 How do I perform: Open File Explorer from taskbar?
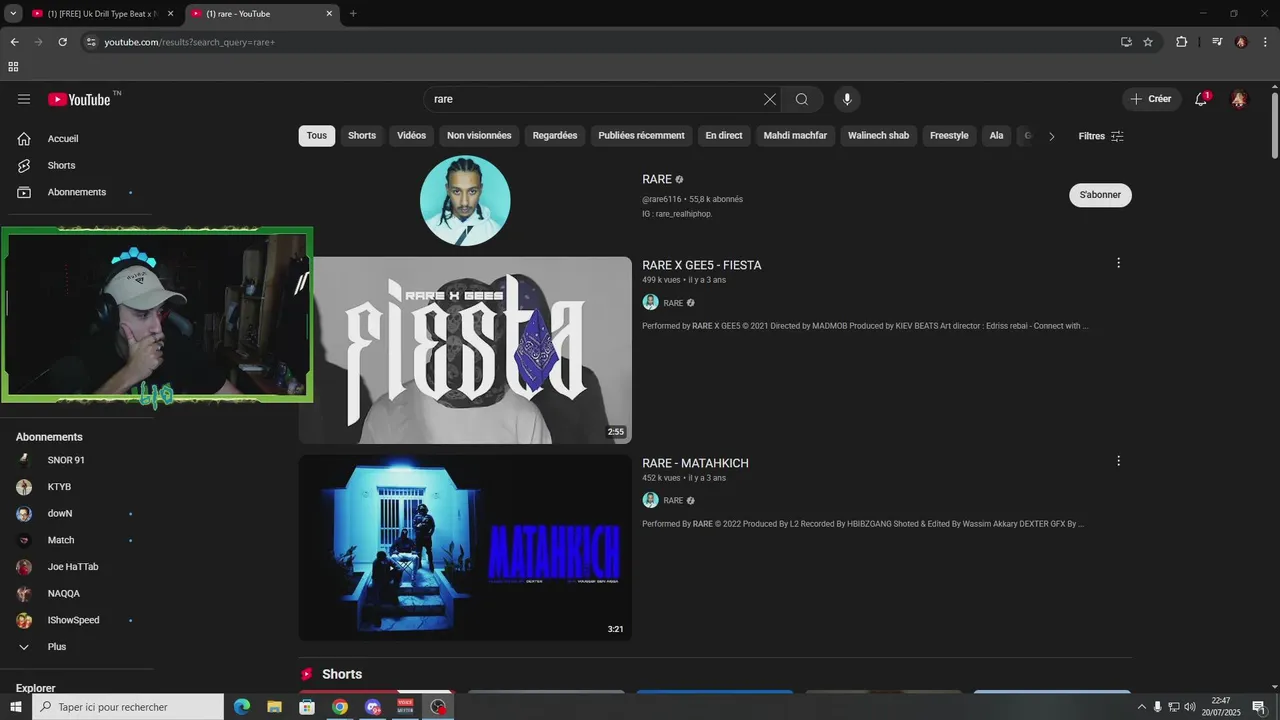click(274, 707)
